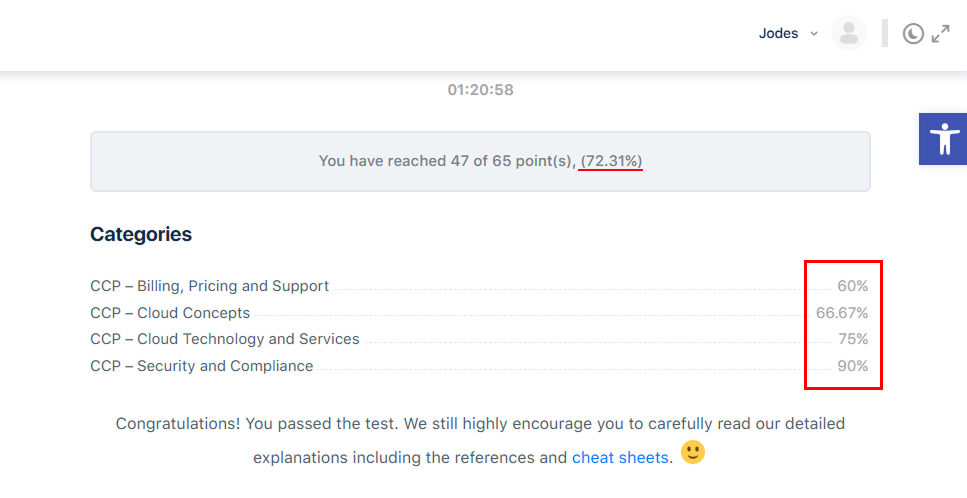Screen dimensions: 967x498
Task: Click the Jodes username
Action: [x=778, y=33]
